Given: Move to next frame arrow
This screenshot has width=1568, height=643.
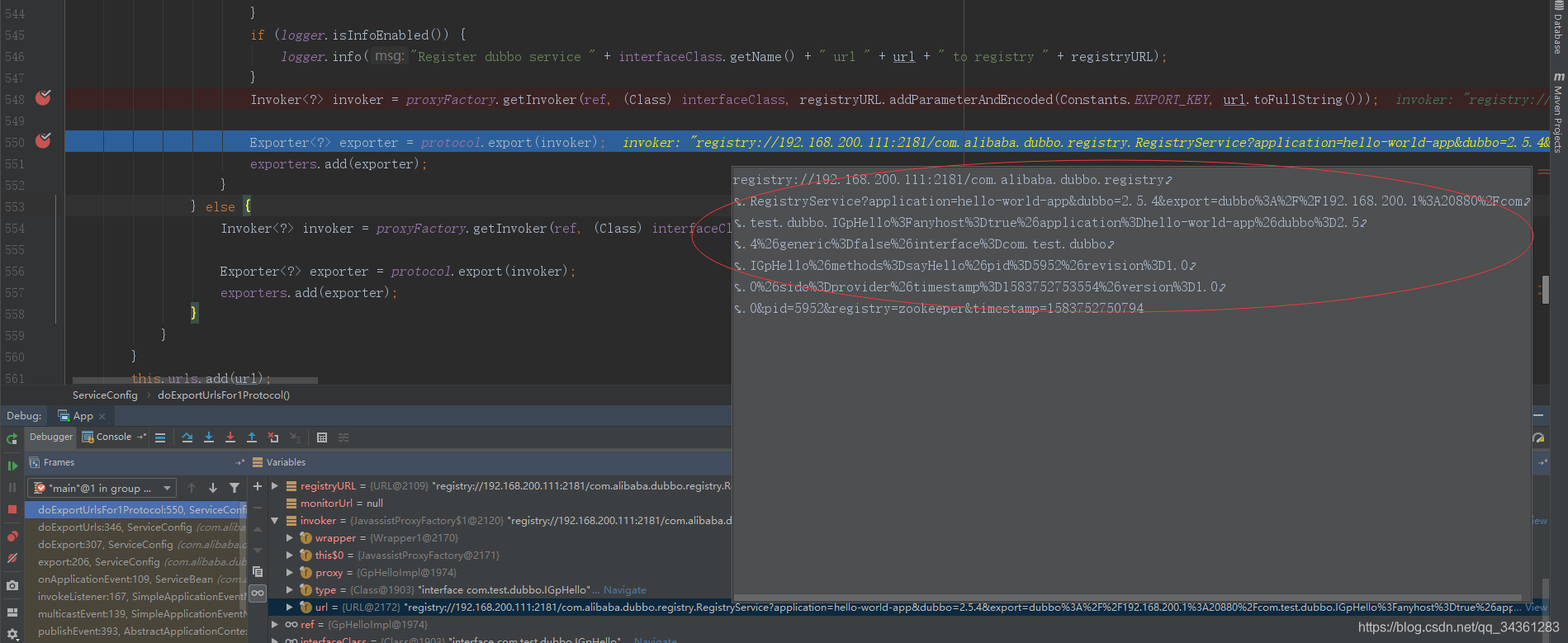Looking at the screenshot, I should click(213, 488).
